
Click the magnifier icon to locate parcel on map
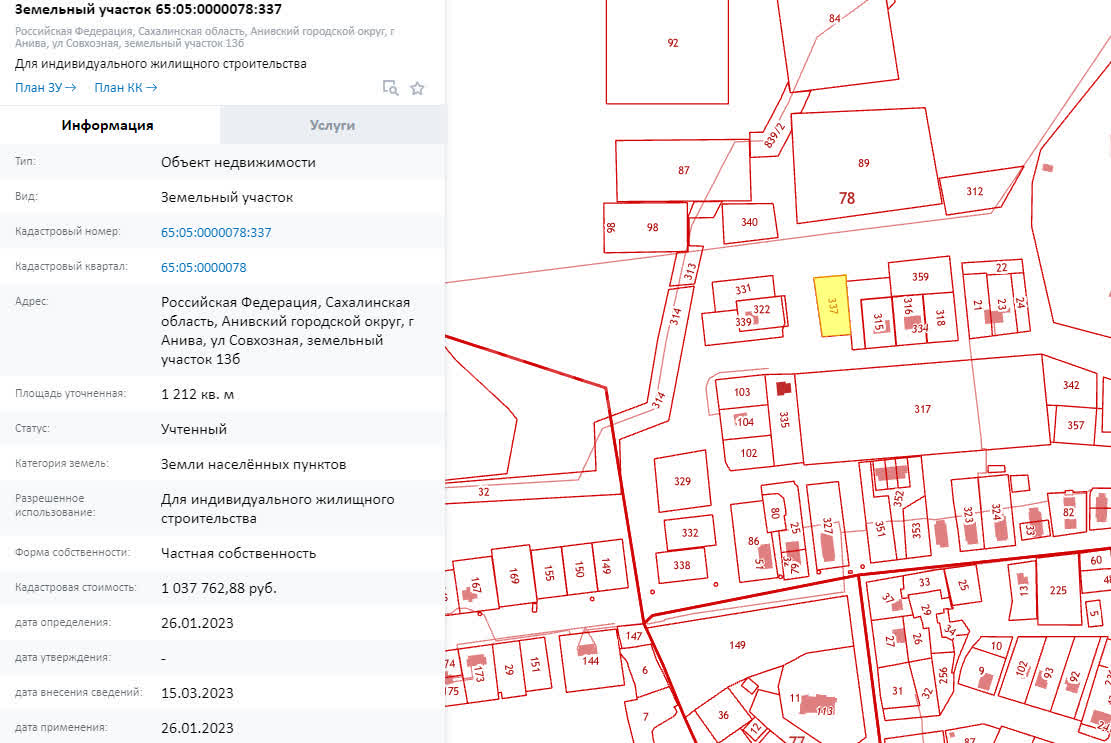point(392,88)
